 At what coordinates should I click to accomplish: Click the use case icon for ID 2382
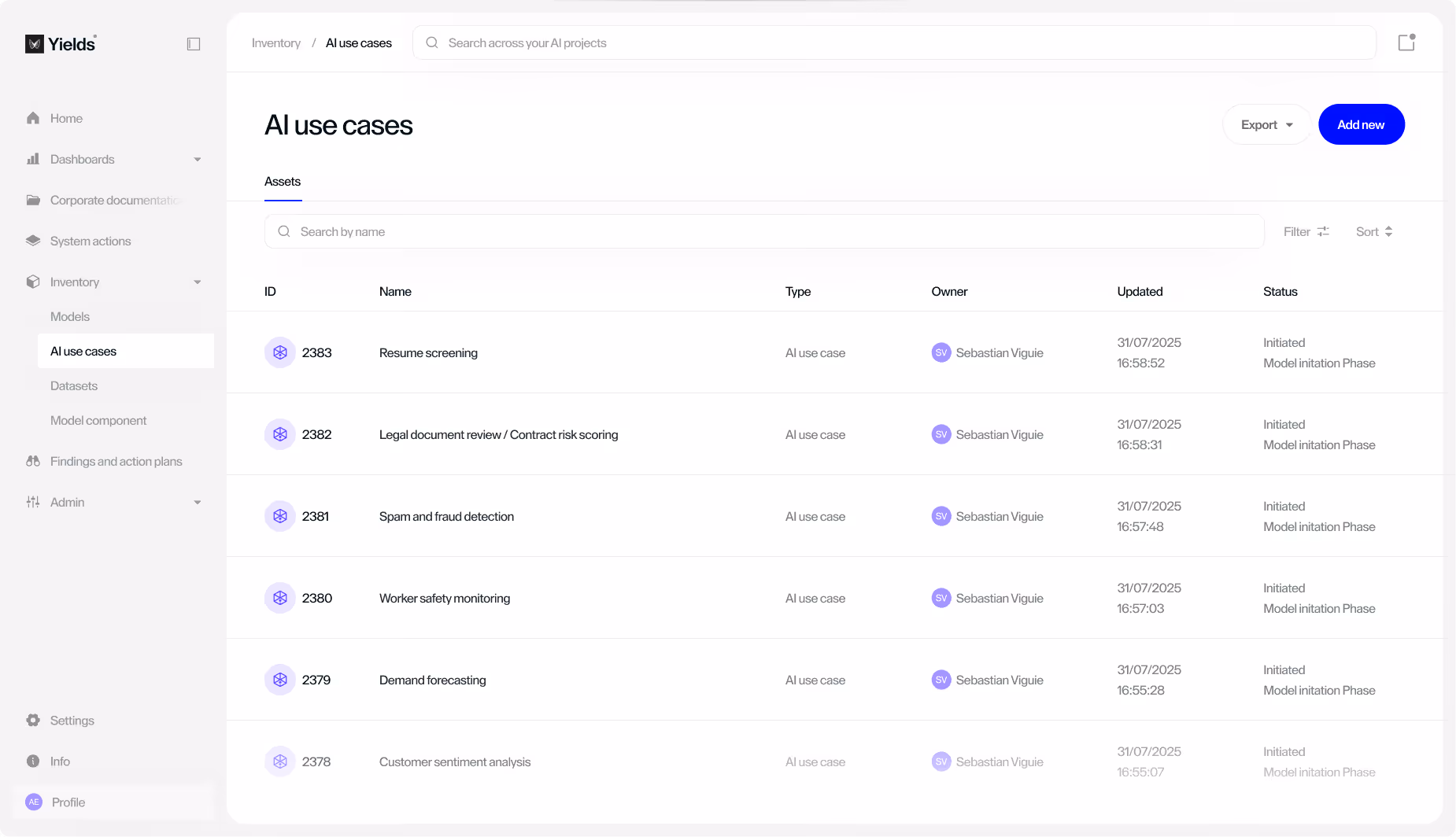pyautogui.click(x=280, y=434)
